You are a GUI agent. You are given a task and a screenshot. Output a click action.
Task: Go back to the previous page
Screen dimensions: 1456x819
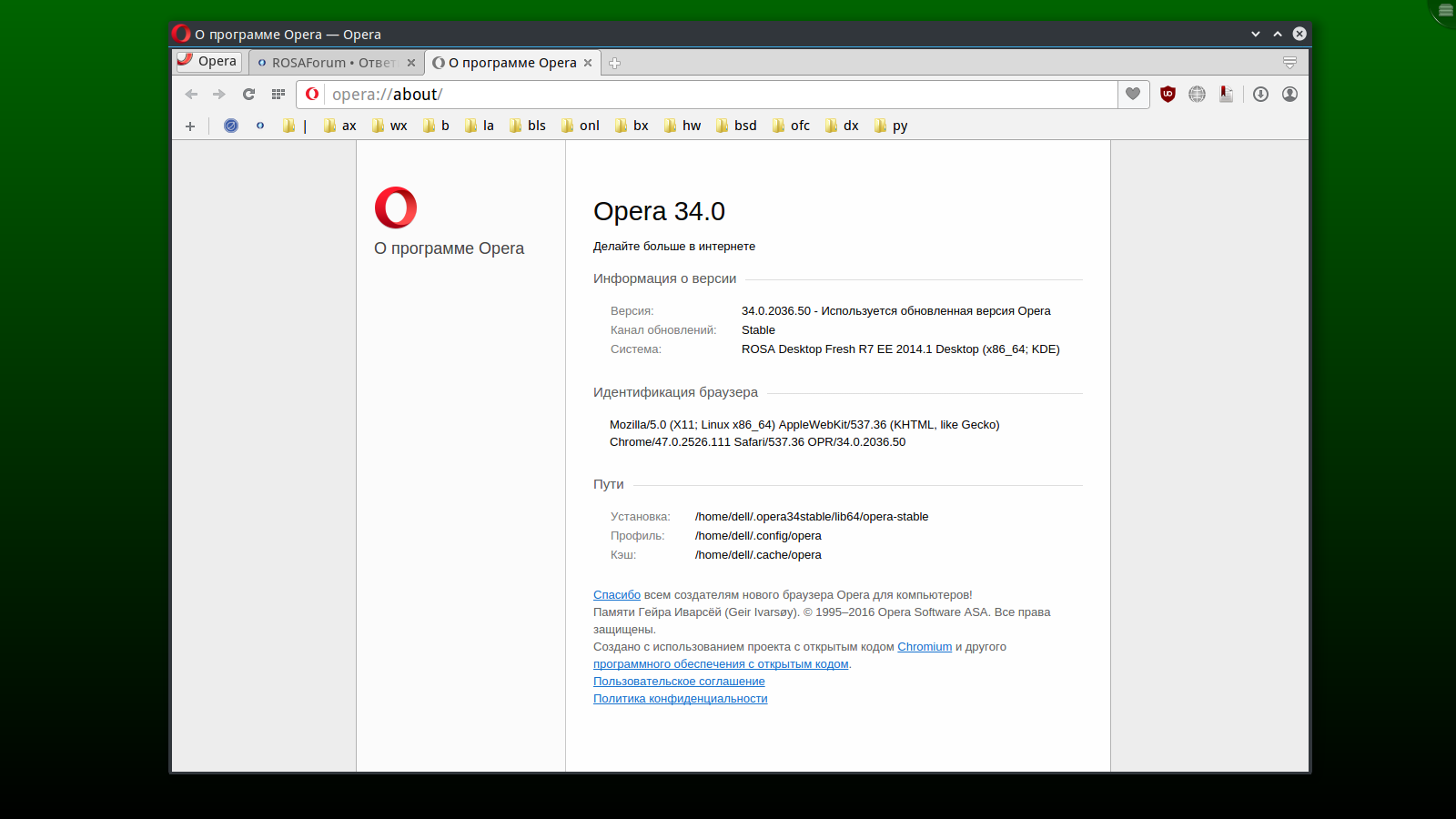[191, 94]
